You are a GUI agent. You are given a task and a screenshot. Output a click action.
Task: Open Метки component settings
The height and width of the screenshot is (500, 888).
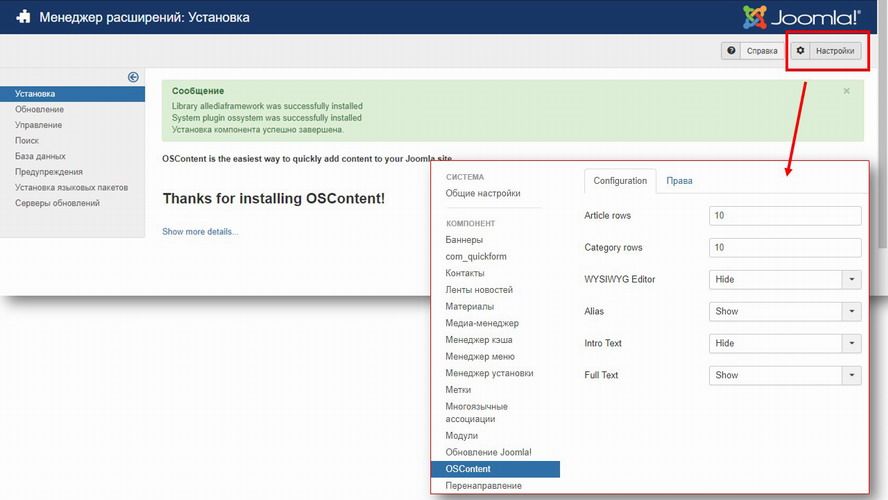point(458,390)
